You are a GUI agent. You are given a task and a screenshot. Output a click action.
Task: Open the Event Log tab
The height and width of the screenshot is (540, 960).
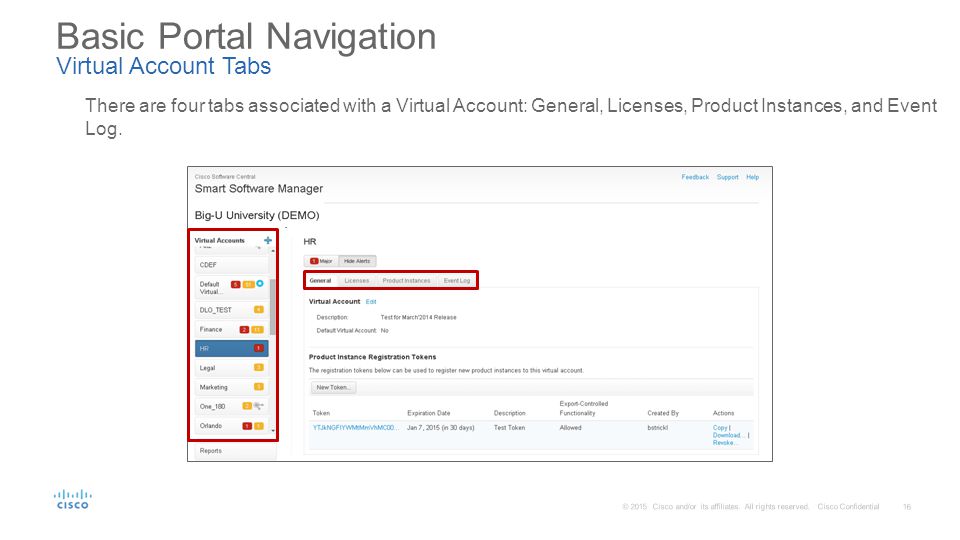coord(457,280)
